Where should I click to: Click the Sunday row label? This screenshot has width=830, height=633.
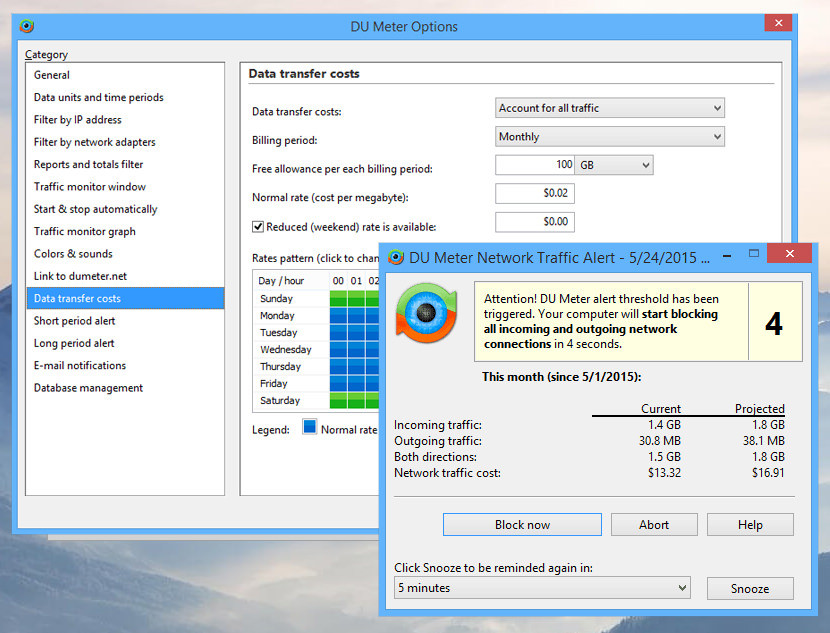point(276,299)
